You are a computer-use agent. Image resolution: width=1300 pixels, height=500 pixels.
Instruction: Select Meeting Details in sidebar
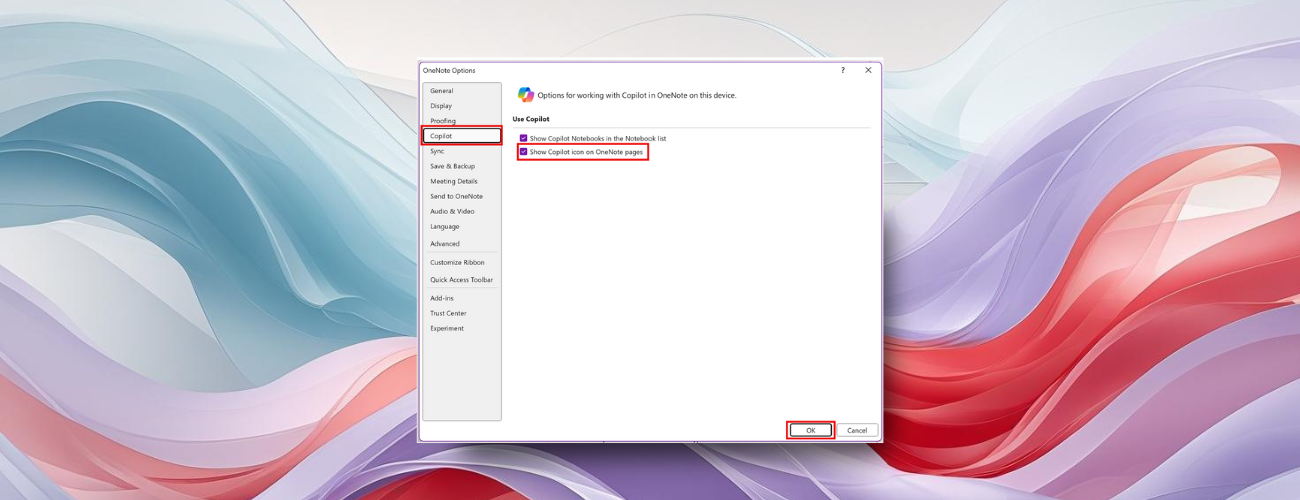click(461, 181)
